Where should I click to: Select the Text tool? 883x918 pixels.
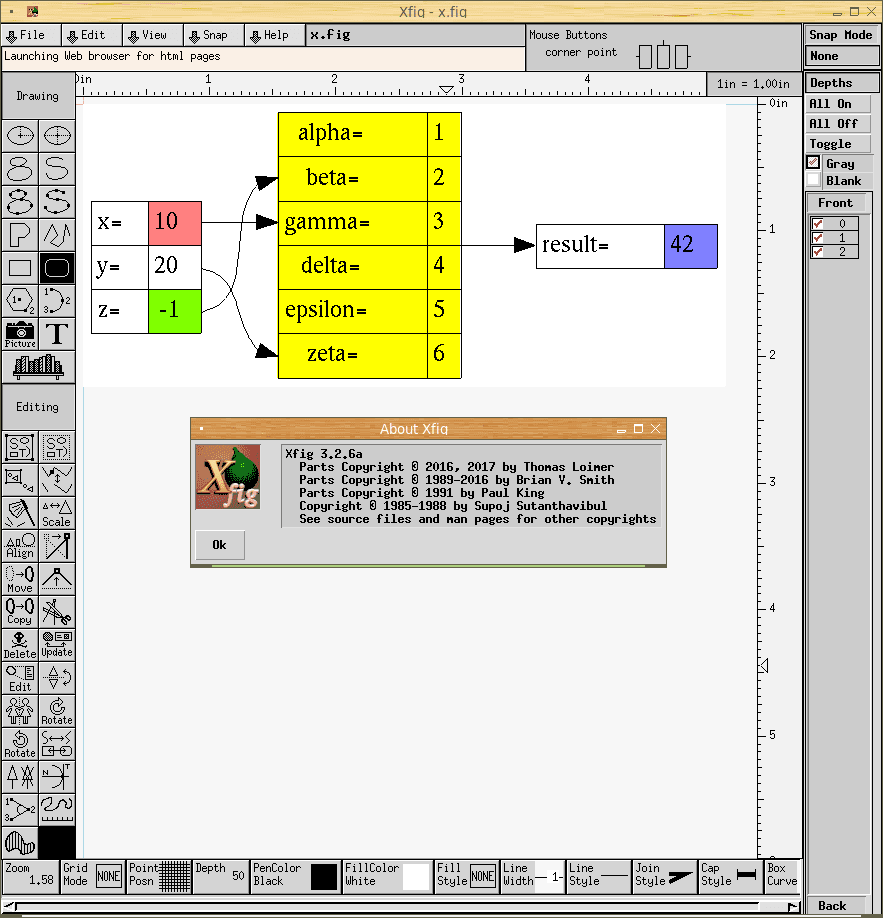[x=57, y=334]
